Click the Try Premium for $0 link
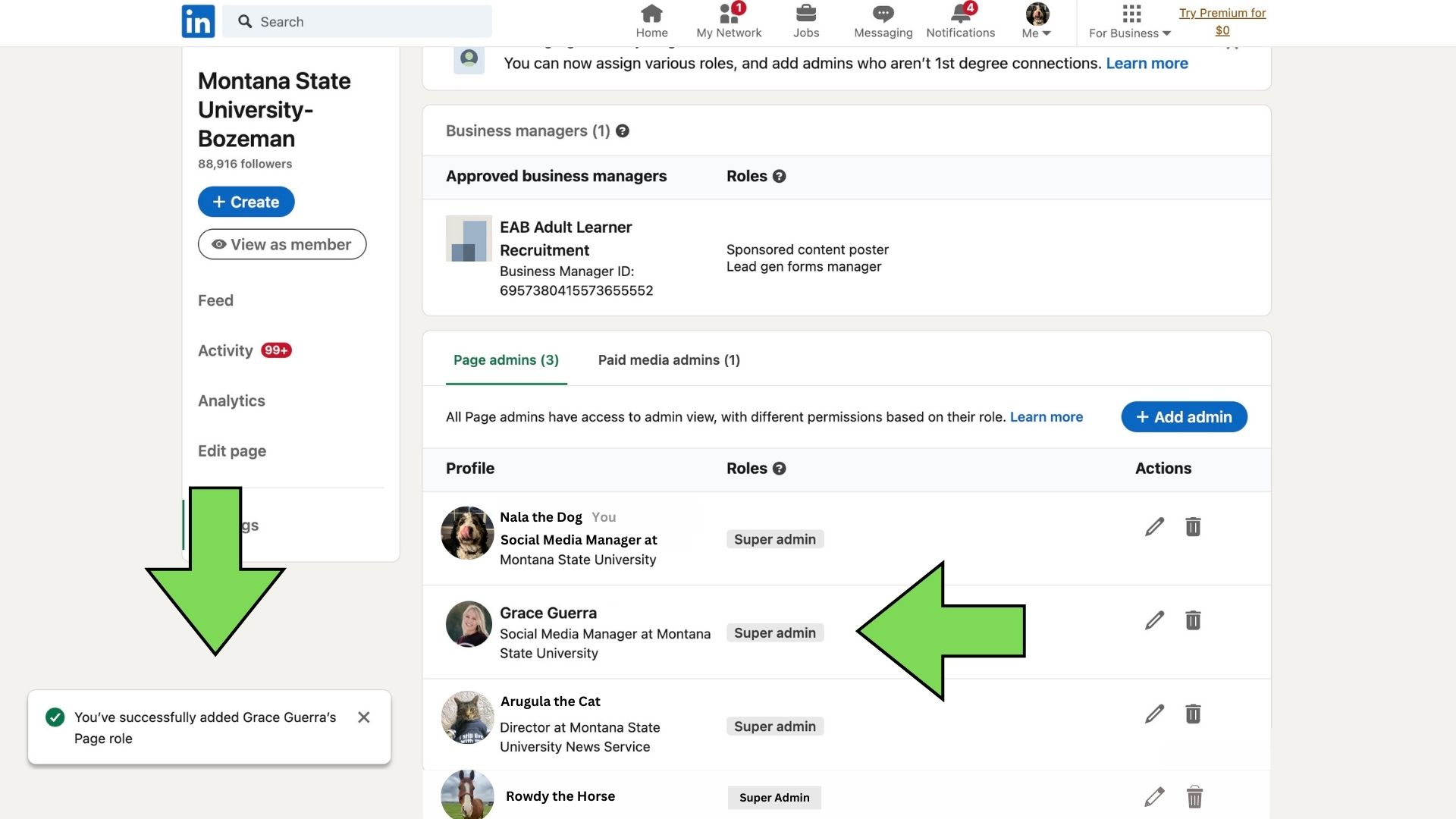This screenshot has width=1456, height=819. pos(1222,21)
